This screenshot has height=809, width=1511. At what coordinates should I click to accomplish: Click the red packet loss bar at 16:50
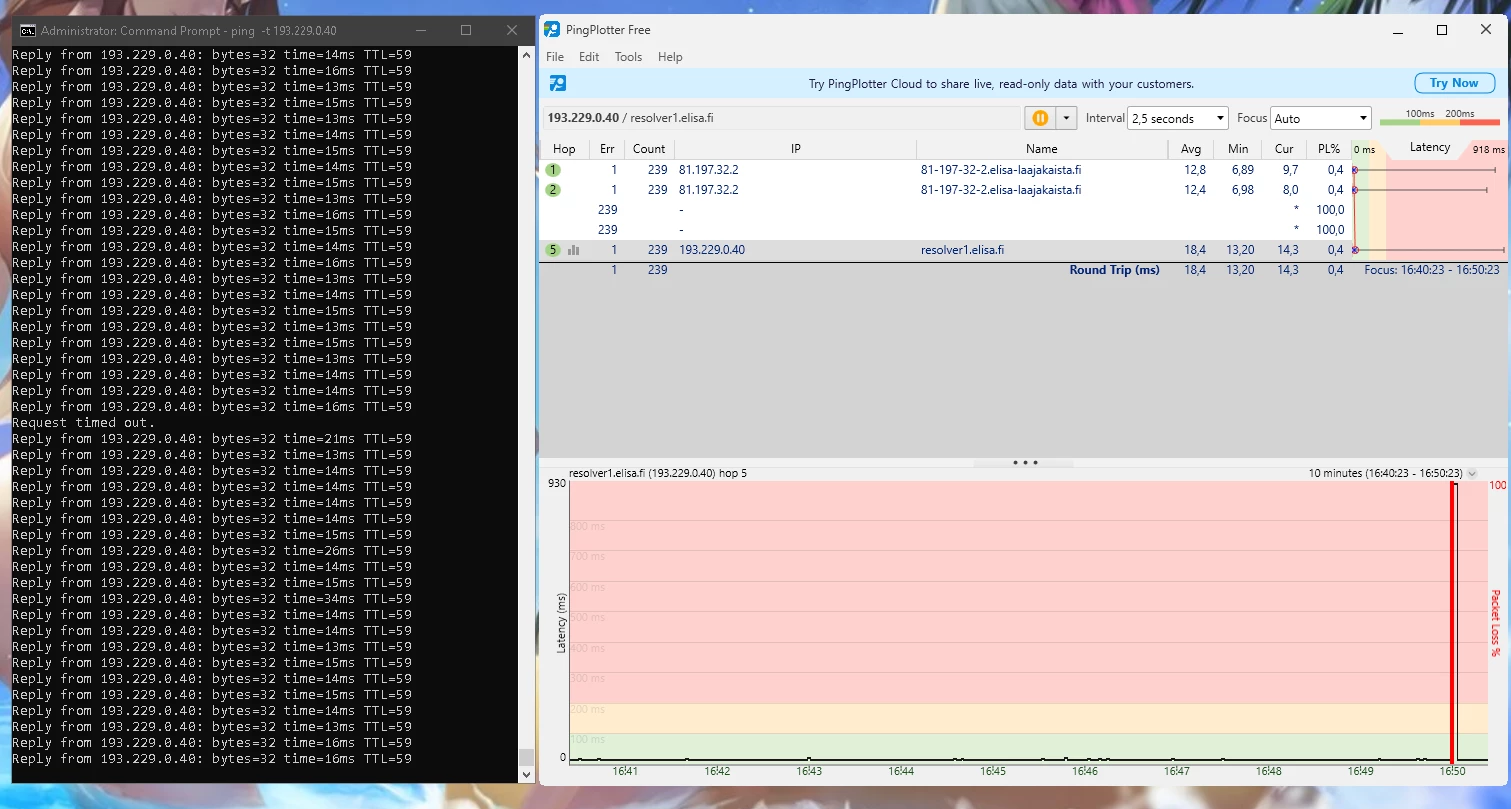(1452, 622)
